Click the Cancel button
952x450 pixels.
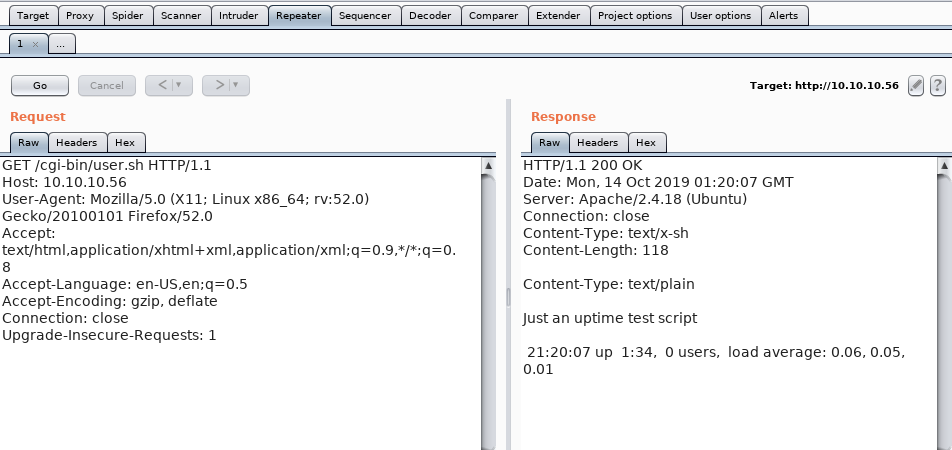[106, 86]
